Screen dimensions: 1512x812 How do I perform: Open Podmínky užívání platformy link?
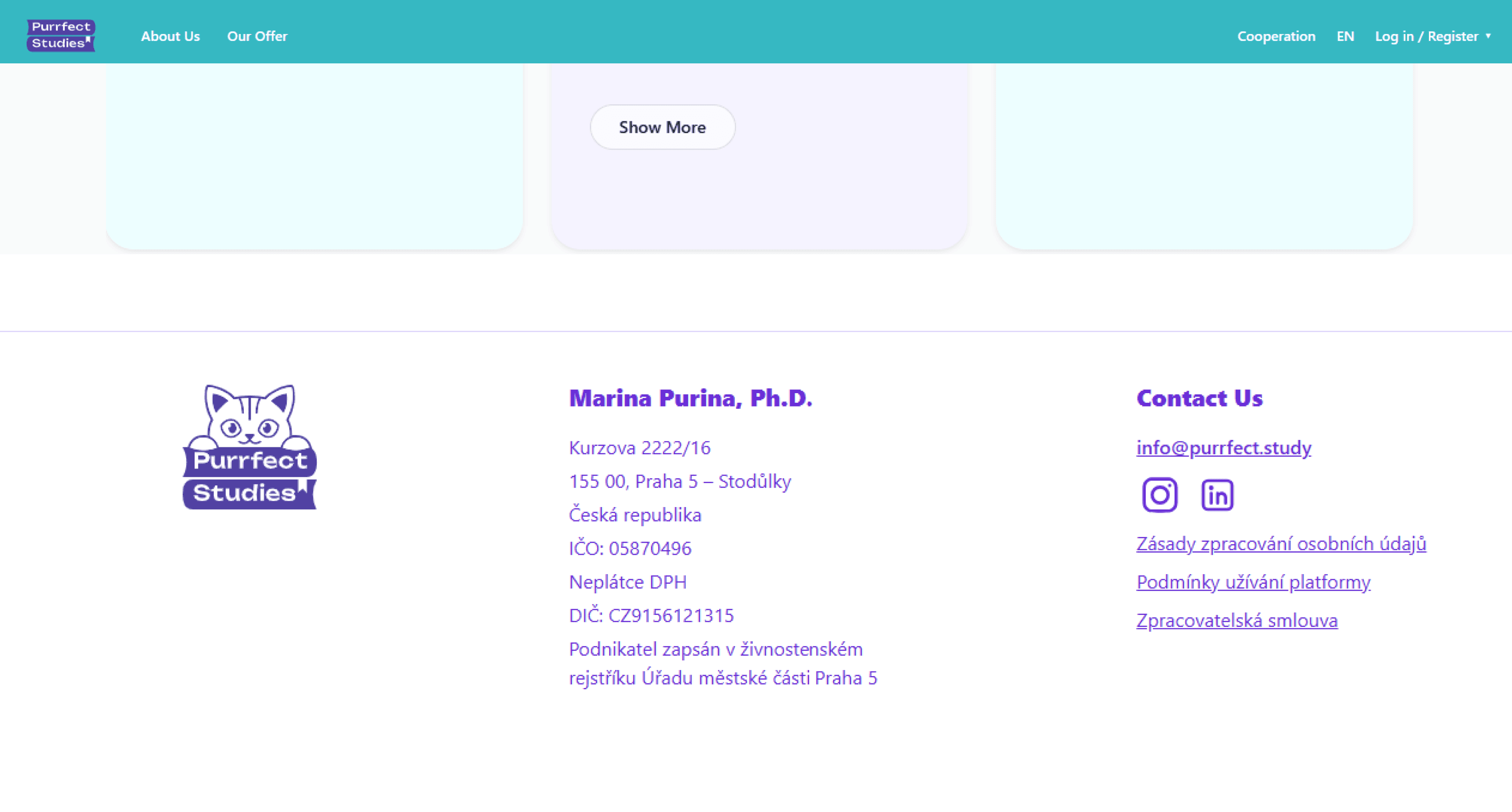(x=1253, y=582)
